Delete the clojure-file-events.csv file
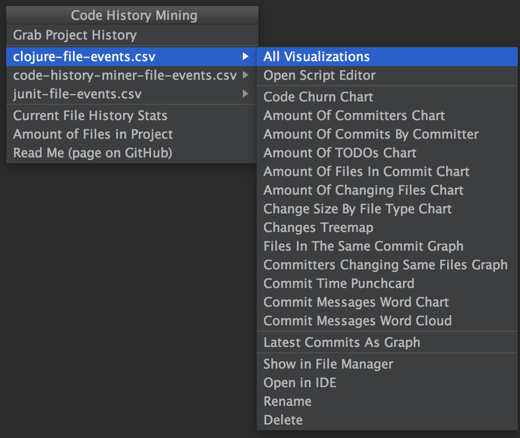 (x=387, y=420)
